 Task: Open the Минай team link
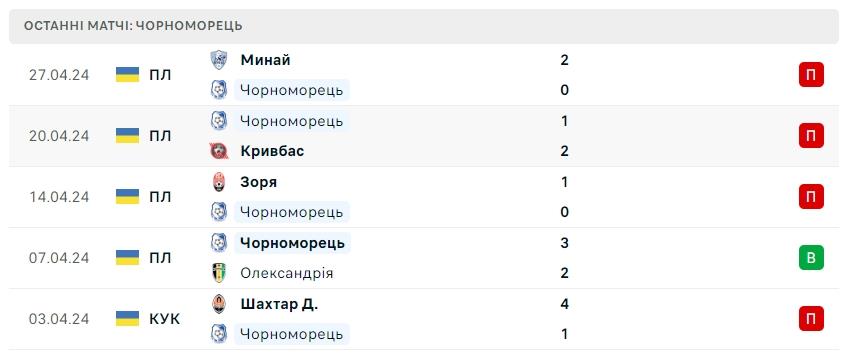(265, 60)
